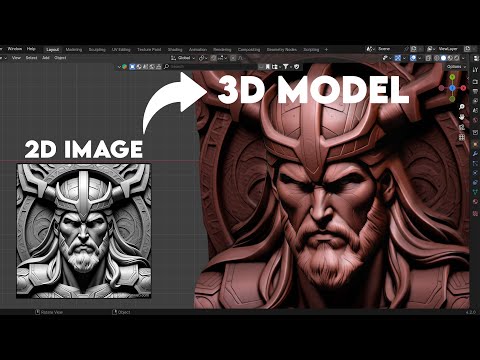
Task: Open the gizmo settings dropdown arrow
Action: (x=404, y=58)
